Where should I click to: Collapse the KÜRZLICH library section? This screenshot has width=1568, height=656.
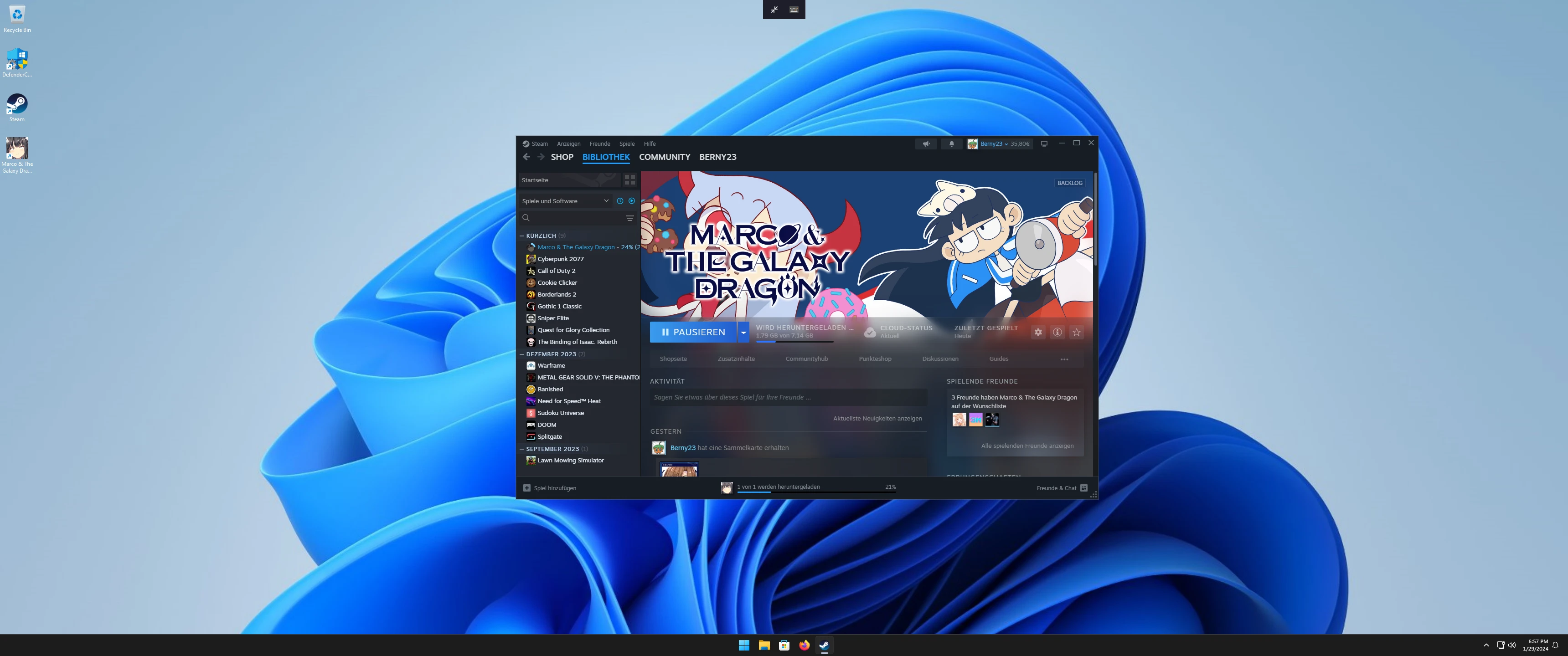pos(521,236)
